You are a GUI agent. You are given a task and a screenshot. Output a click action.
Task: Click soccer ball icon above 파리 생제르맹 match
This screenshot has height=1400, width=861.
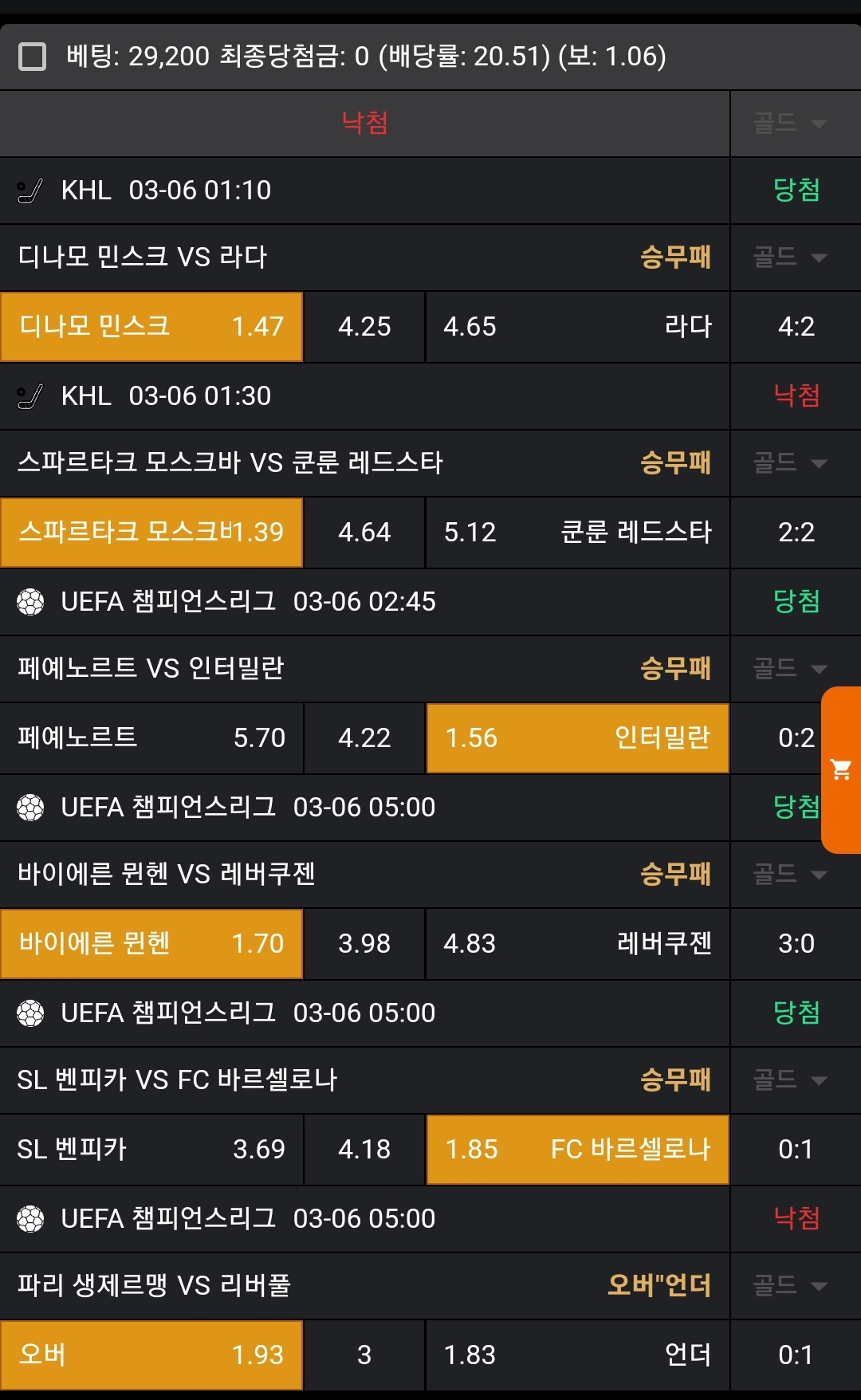coord(30,1219)
